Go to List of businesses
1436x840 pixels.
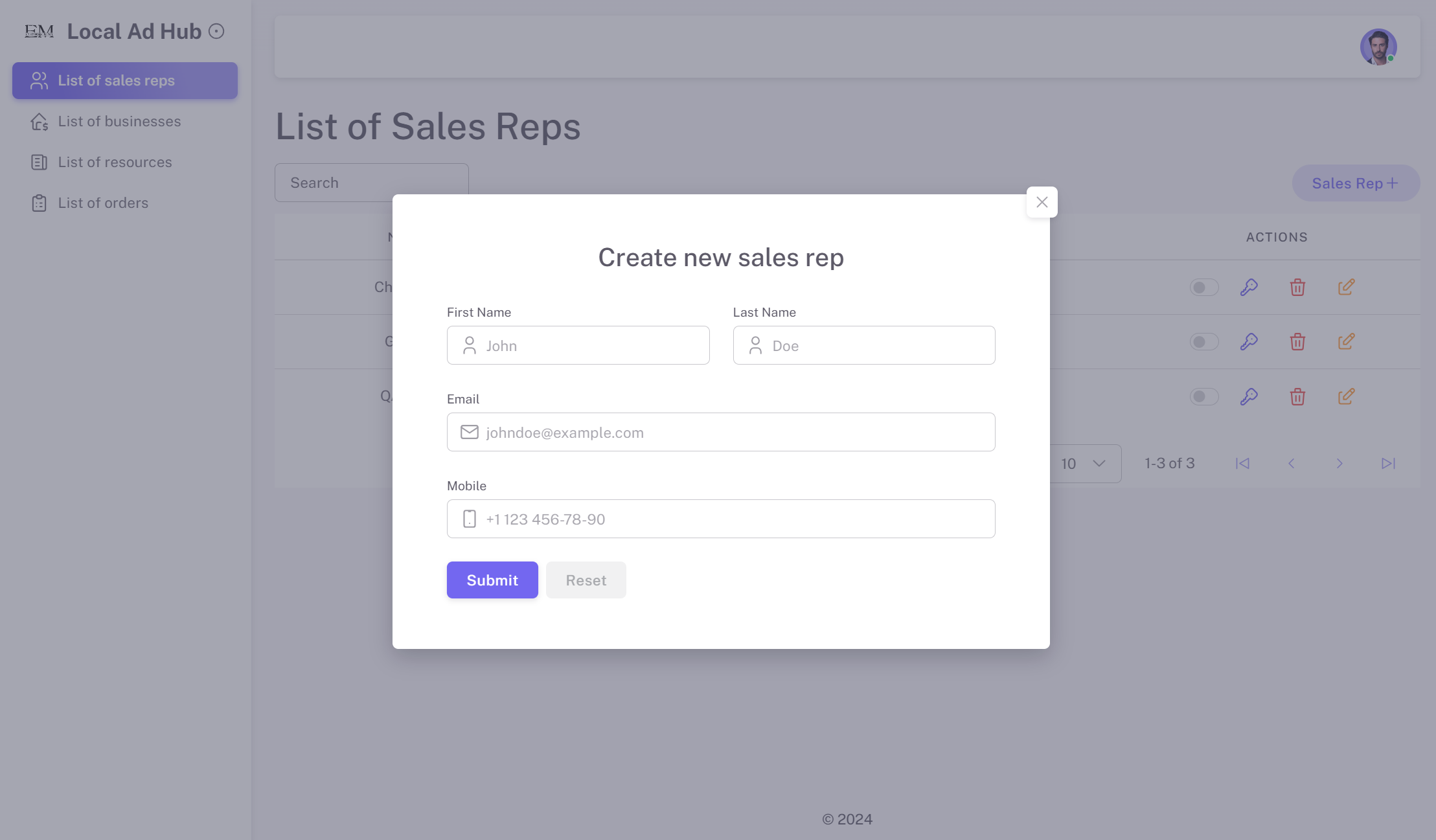125,121
